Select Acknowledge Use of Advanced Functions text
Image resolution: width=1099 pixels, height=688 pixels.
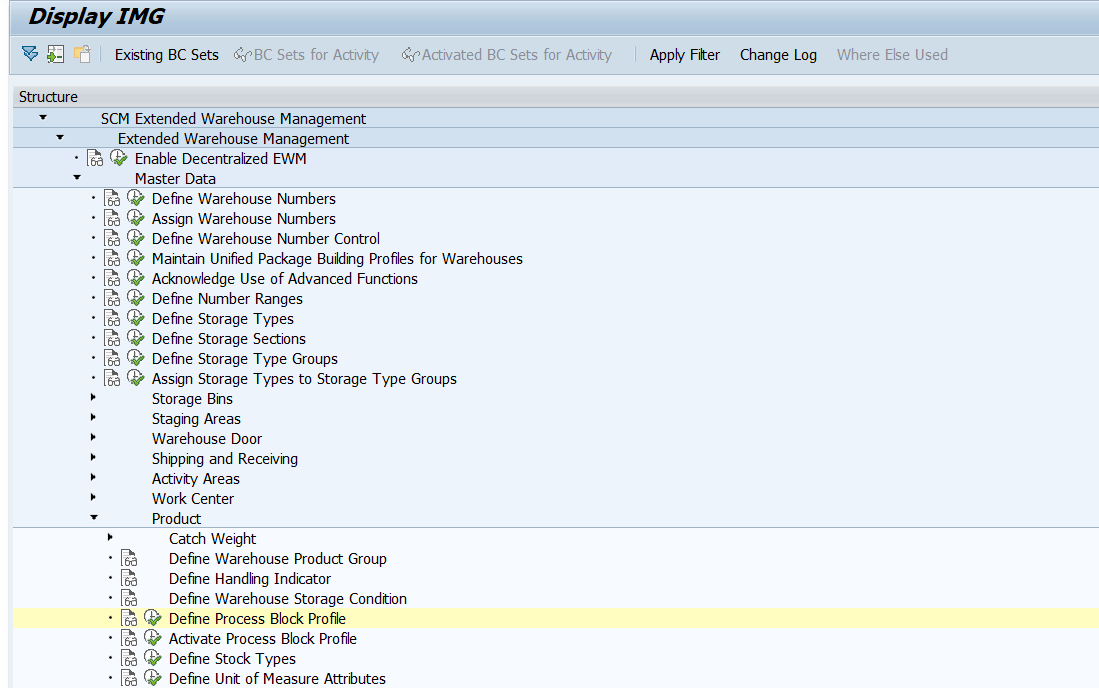[285, 279]
